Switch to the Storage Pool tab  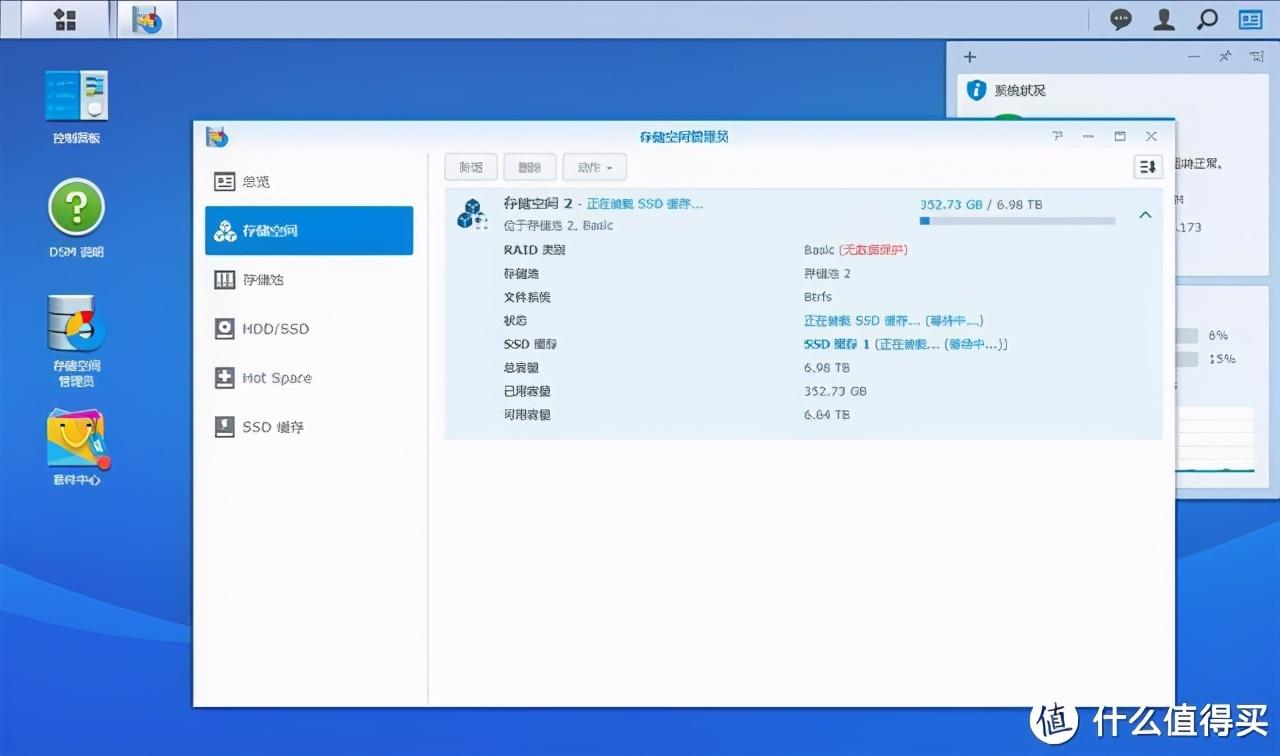(309, 280)
